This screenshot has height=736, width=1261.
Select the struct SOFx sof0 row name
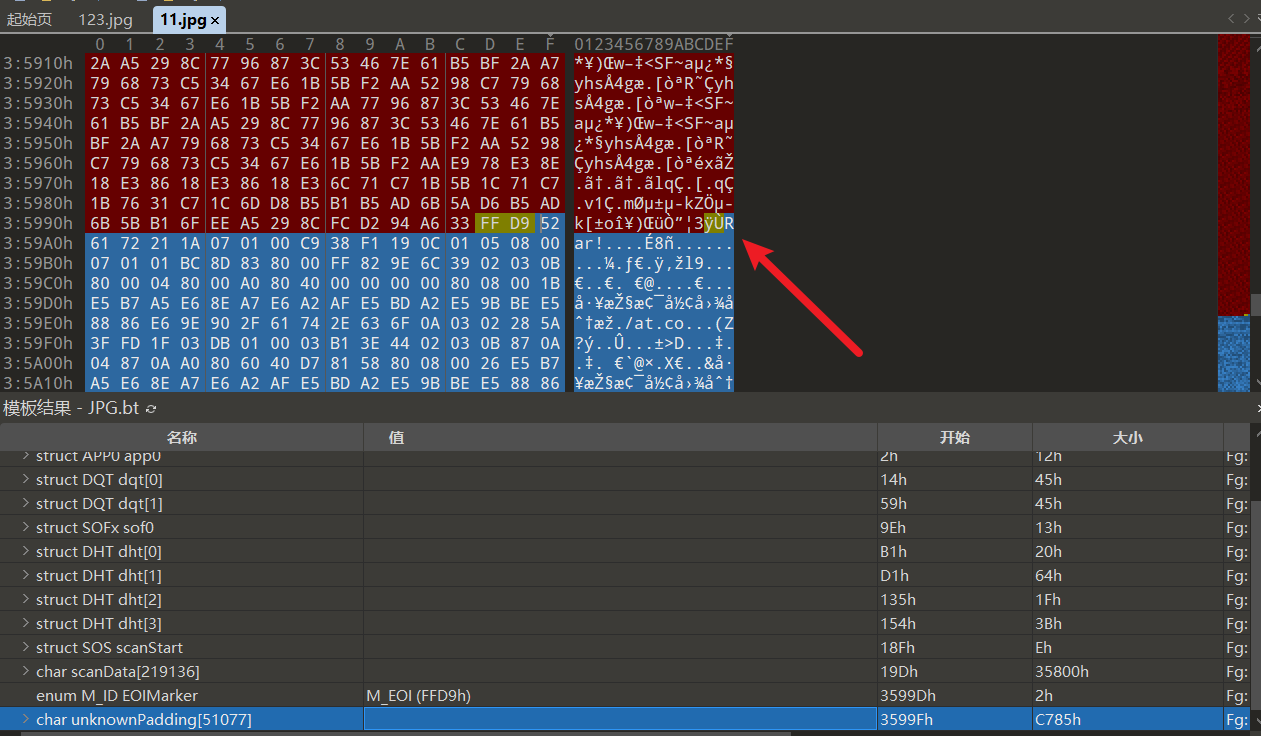coord(95,527)
